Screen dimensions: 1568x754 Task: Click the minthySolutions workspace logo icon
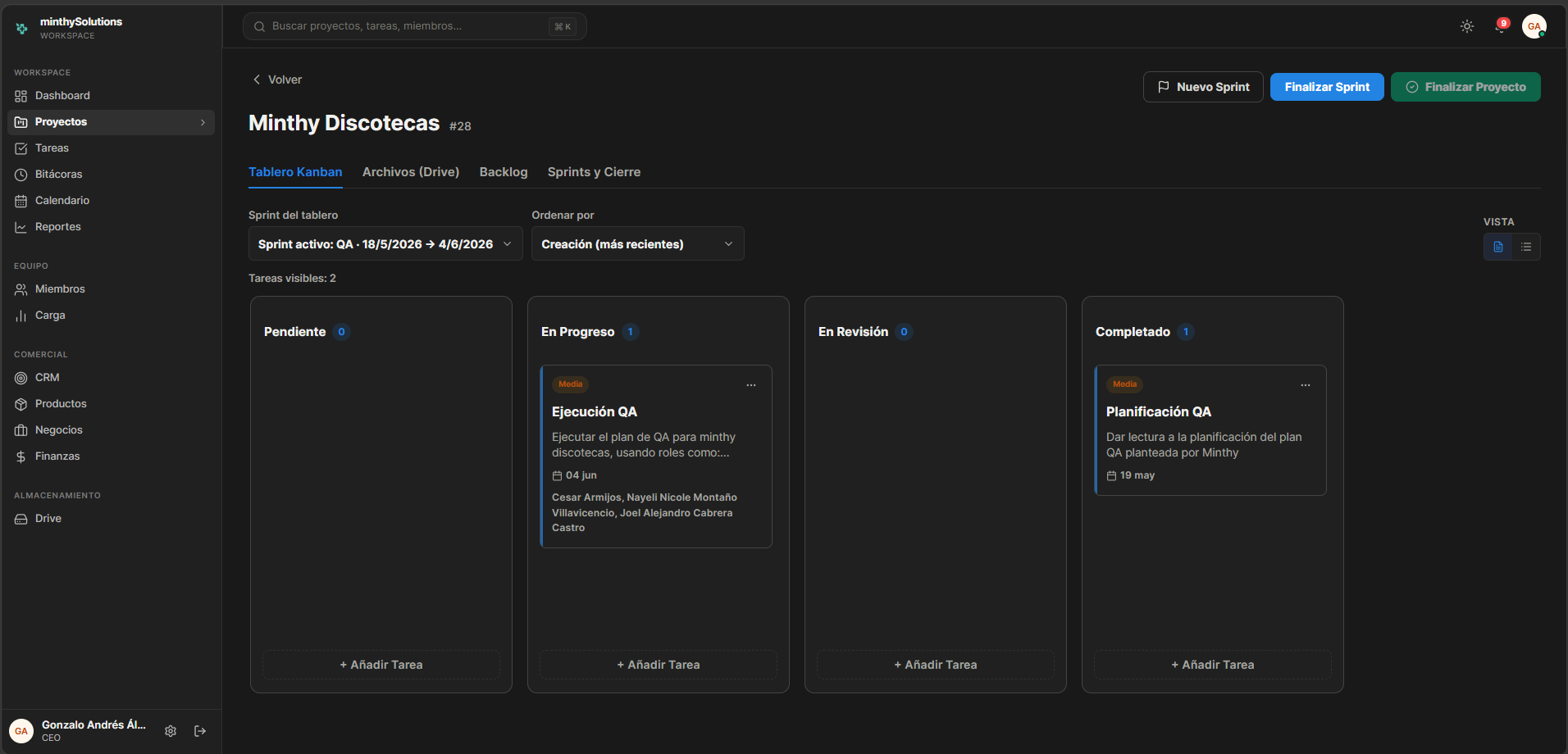[x=21, y=28]
